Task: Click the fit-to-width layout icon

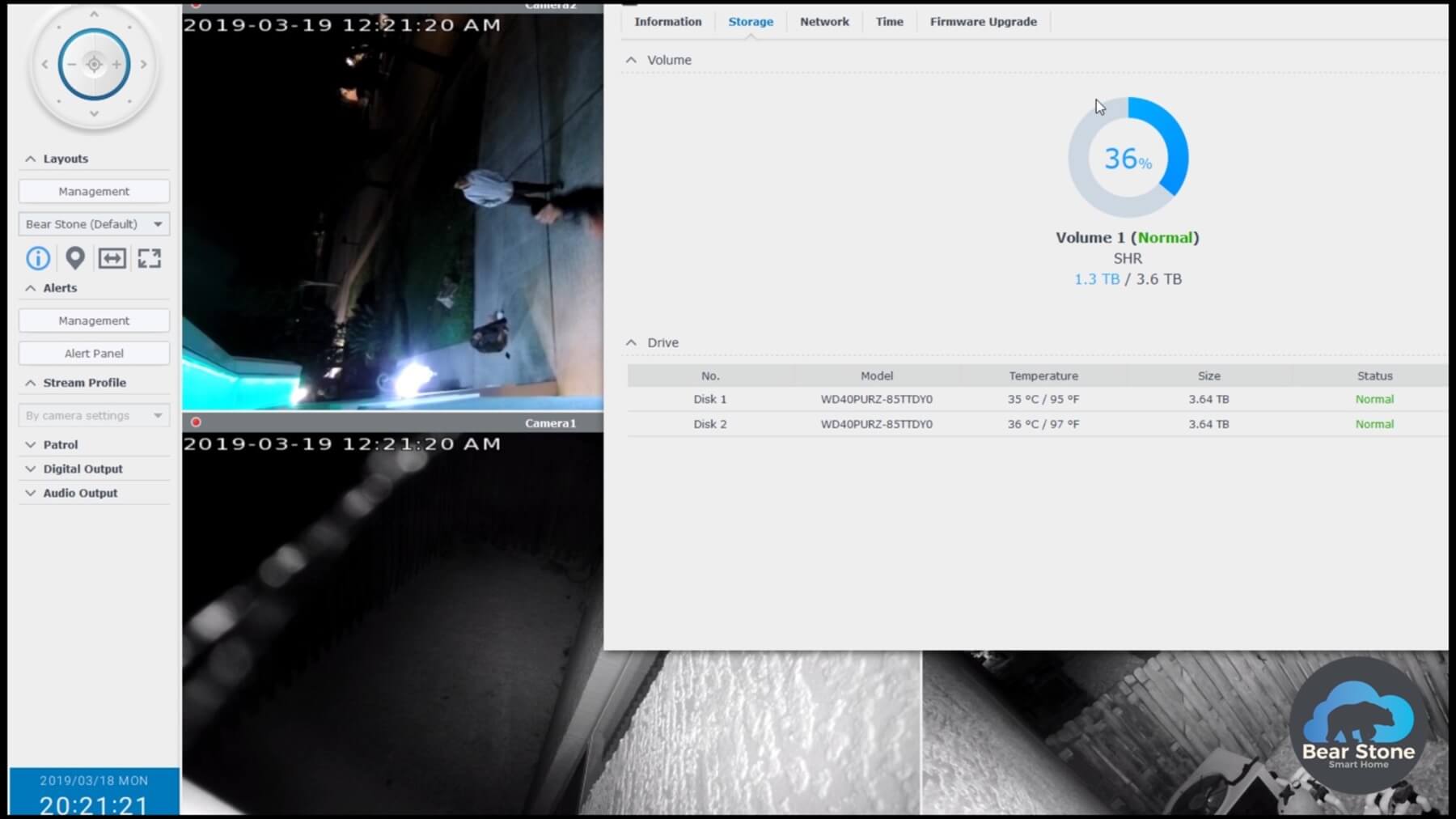Action: [x=112, y=258]
